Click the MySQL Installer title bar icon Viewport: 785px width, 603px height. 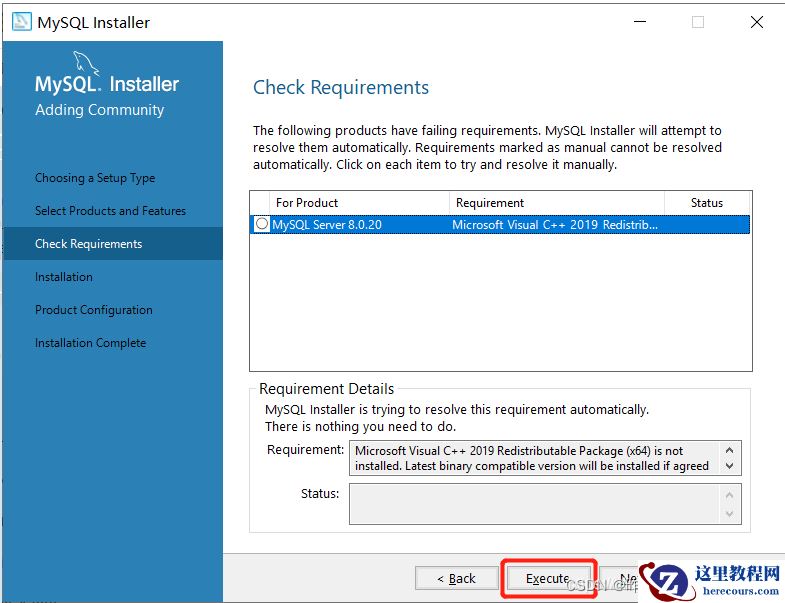[x=22, y=22]
